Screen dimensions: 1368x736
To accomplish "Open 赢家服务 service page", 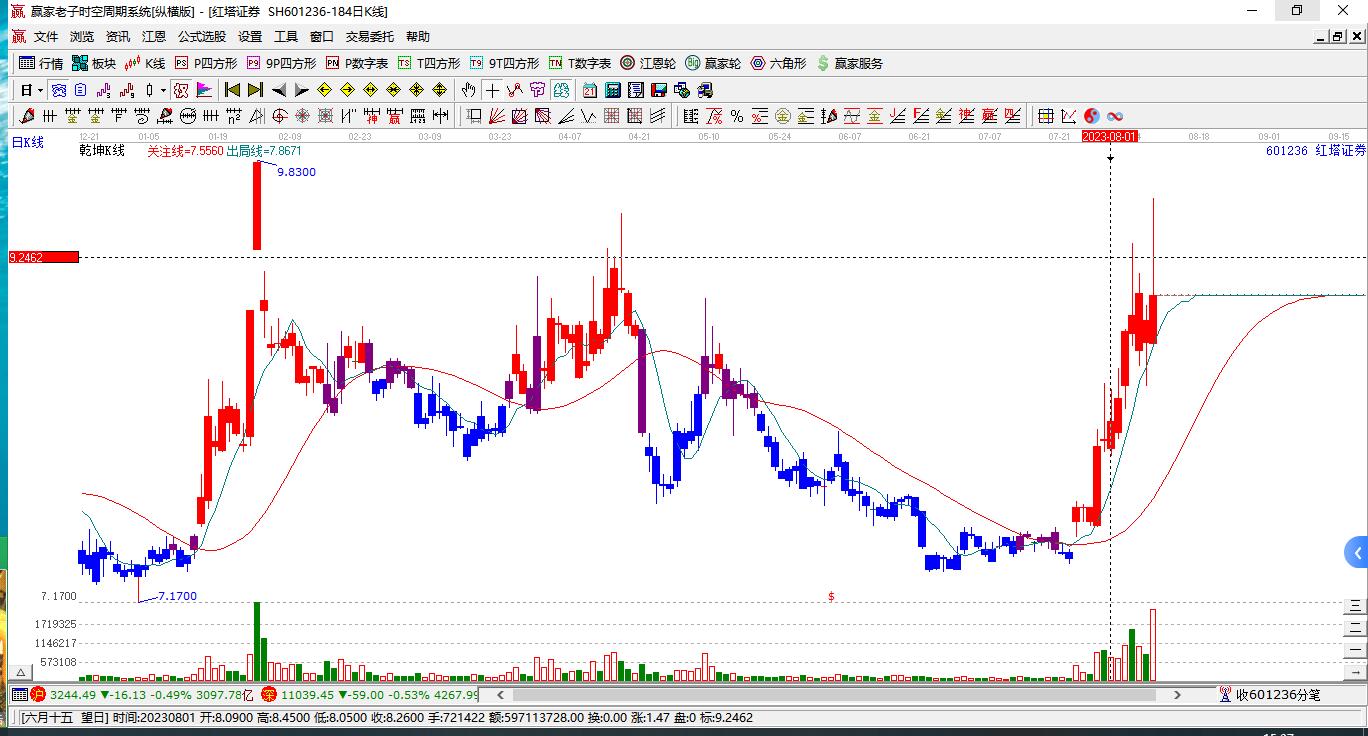I will (x=850, y=63).
